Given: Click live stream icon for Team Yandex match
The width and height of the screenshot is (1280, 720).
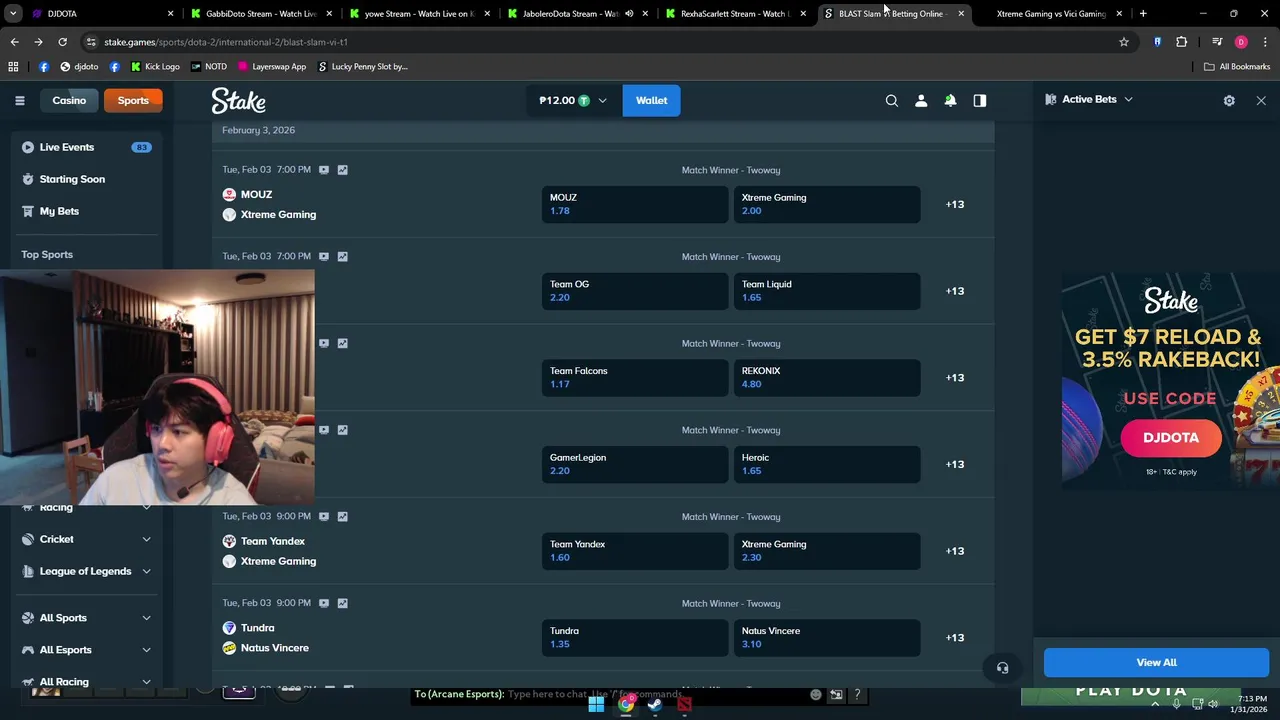Looking at the screenshot, I should coord(324,516).
